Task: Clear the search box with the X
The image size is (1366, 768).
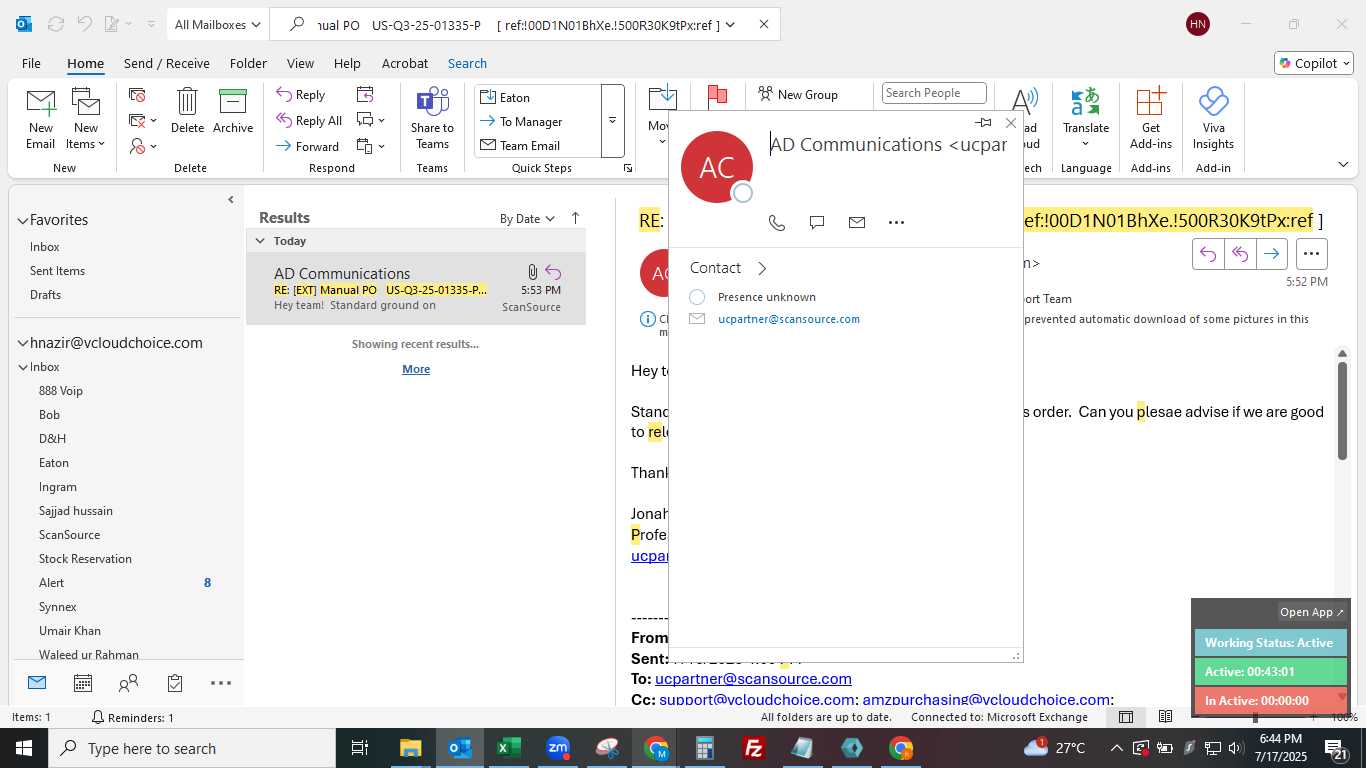Action: pyautogui.click(x=764, y=24)
